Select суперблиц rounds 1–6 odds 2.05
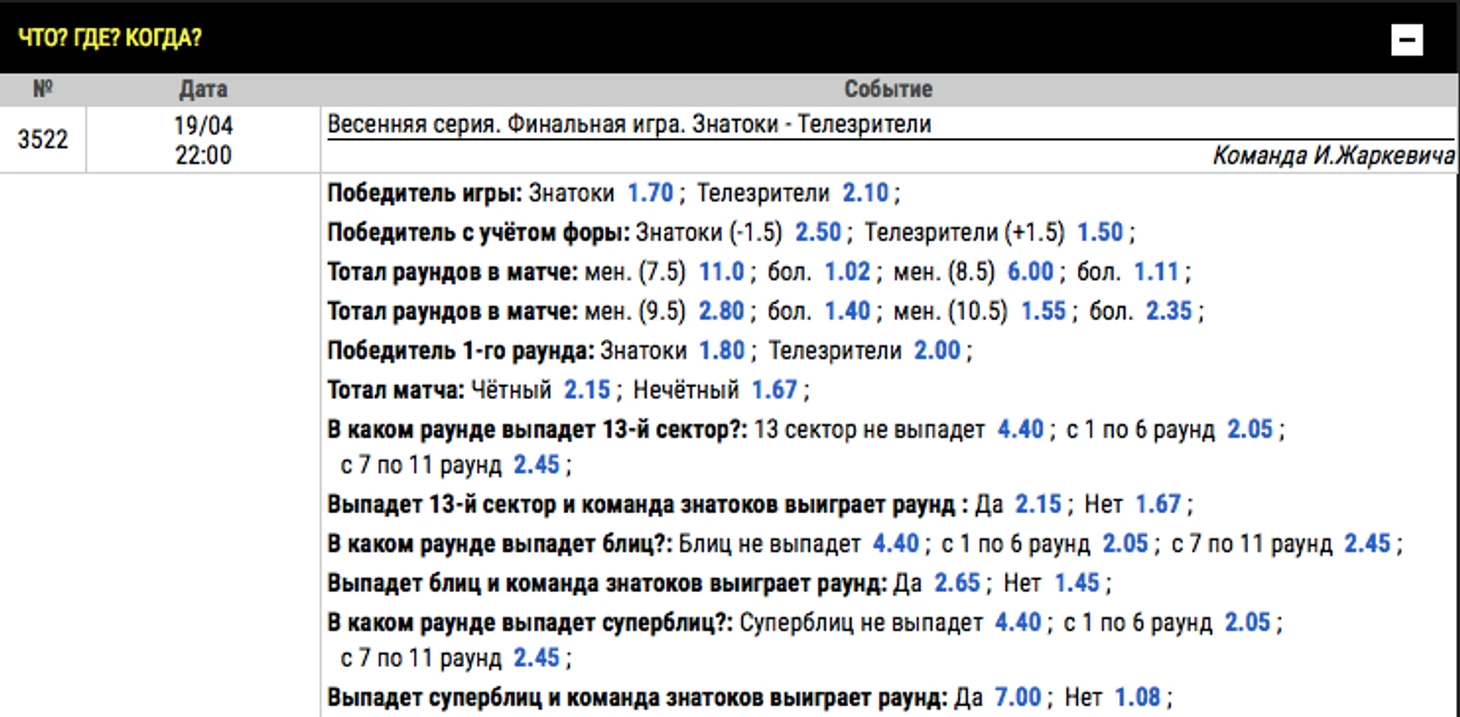1460x717 pixels. pyautogui.click(x=1248, y=622)
